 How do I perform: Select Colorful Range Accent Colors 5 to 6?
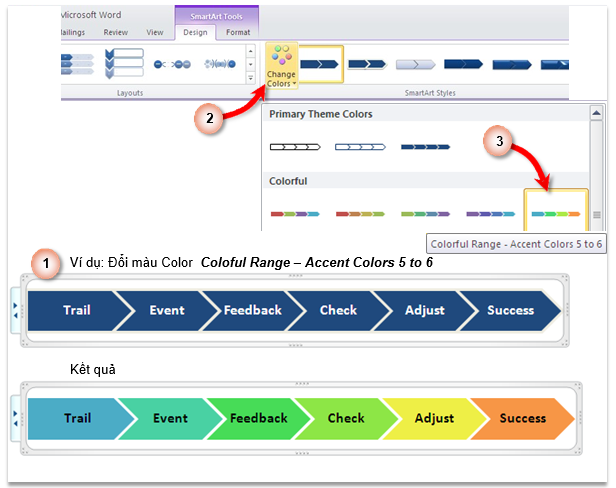(556, 213)
